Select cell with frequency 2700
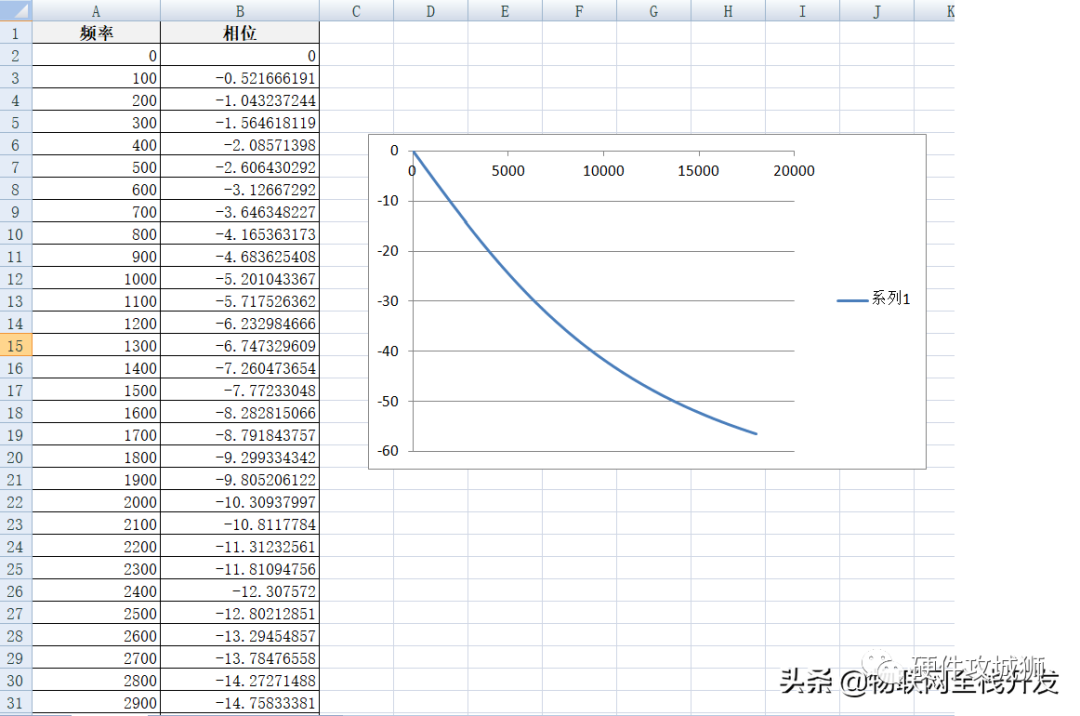This screenshot has height=716, width=1080. (96, 658)
